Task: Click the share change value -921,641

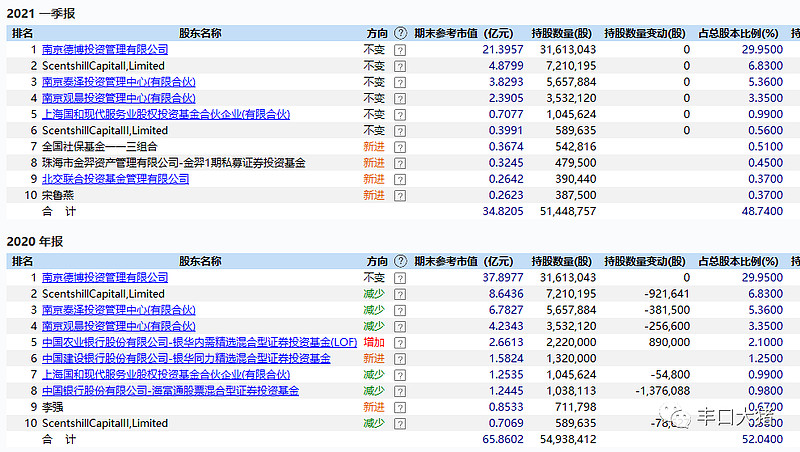Action: [667, 294]
